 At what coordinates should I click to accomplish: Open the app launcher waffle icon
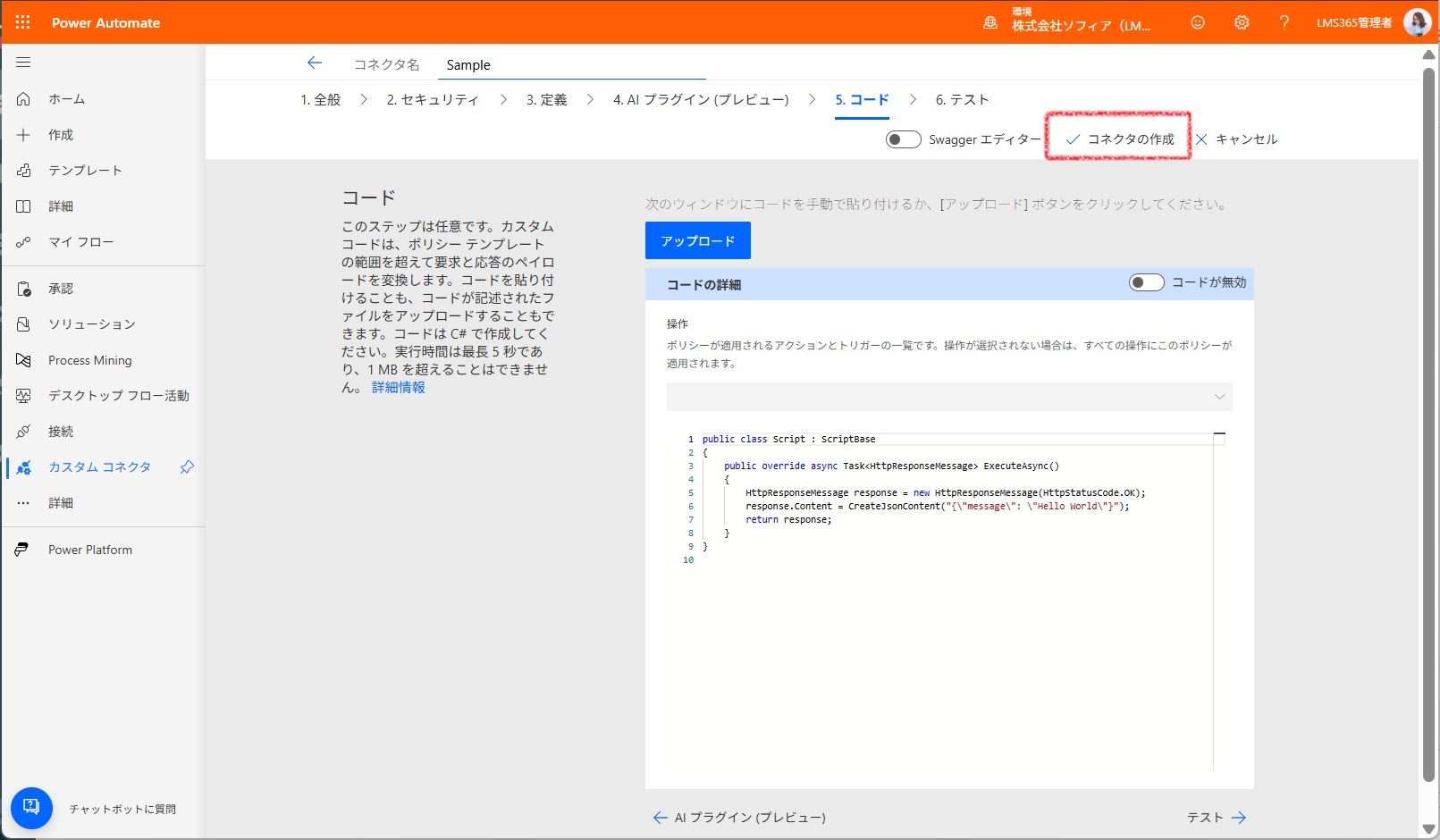pos(23,22)
